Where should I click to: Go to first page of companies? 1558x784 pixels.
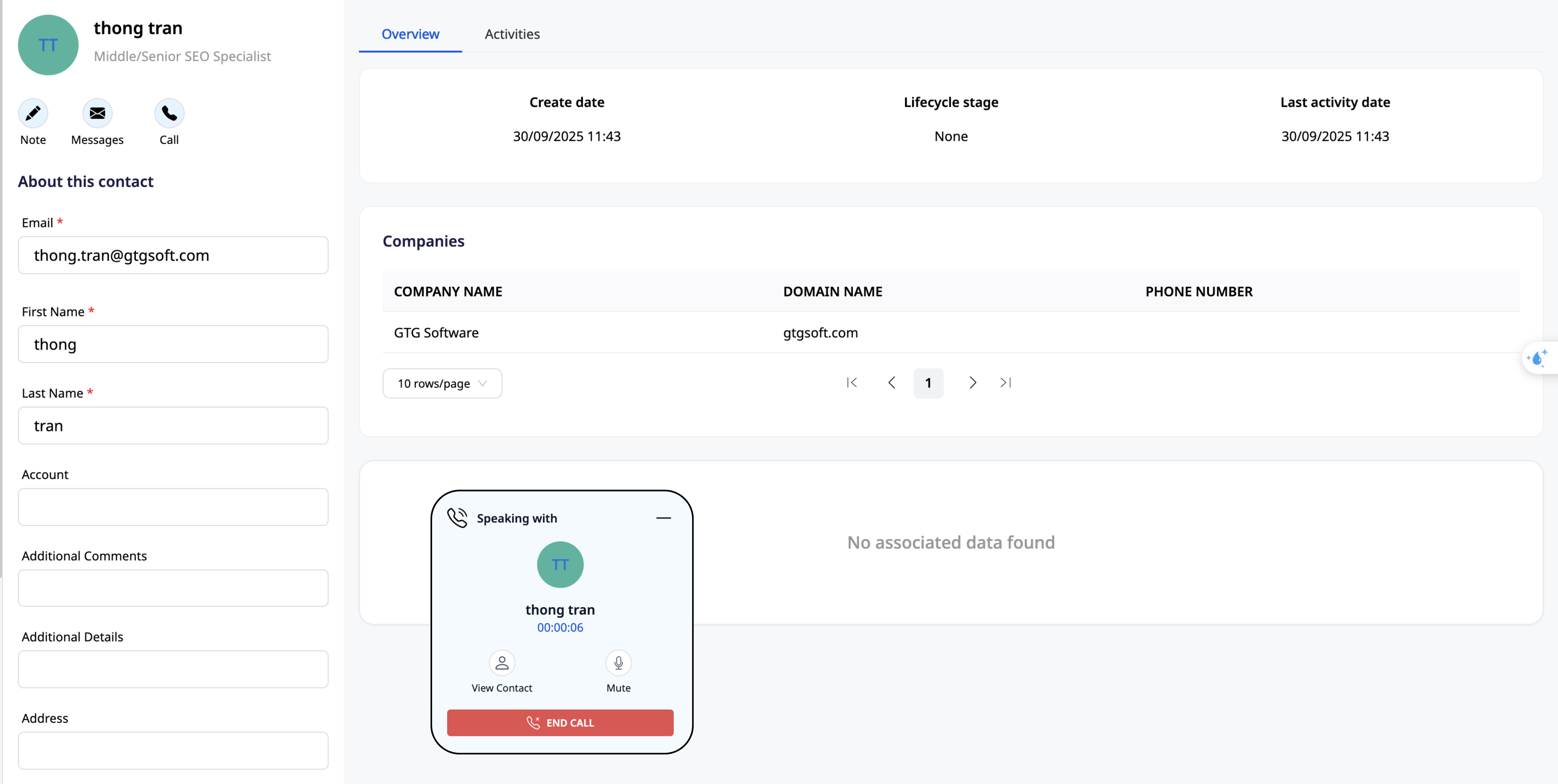click(852, 383)
